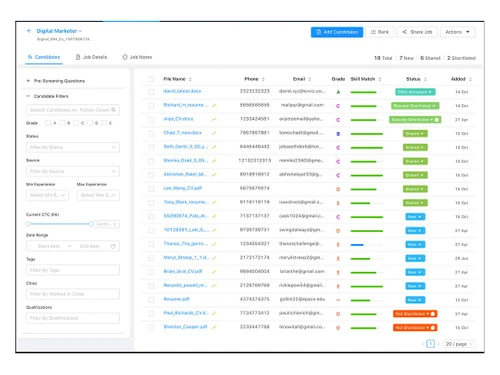Image resolution: width=500 pixels, height=375 pixels.
Task: Tick the Grade C checkbox
Action: click(x=76, y=123)
